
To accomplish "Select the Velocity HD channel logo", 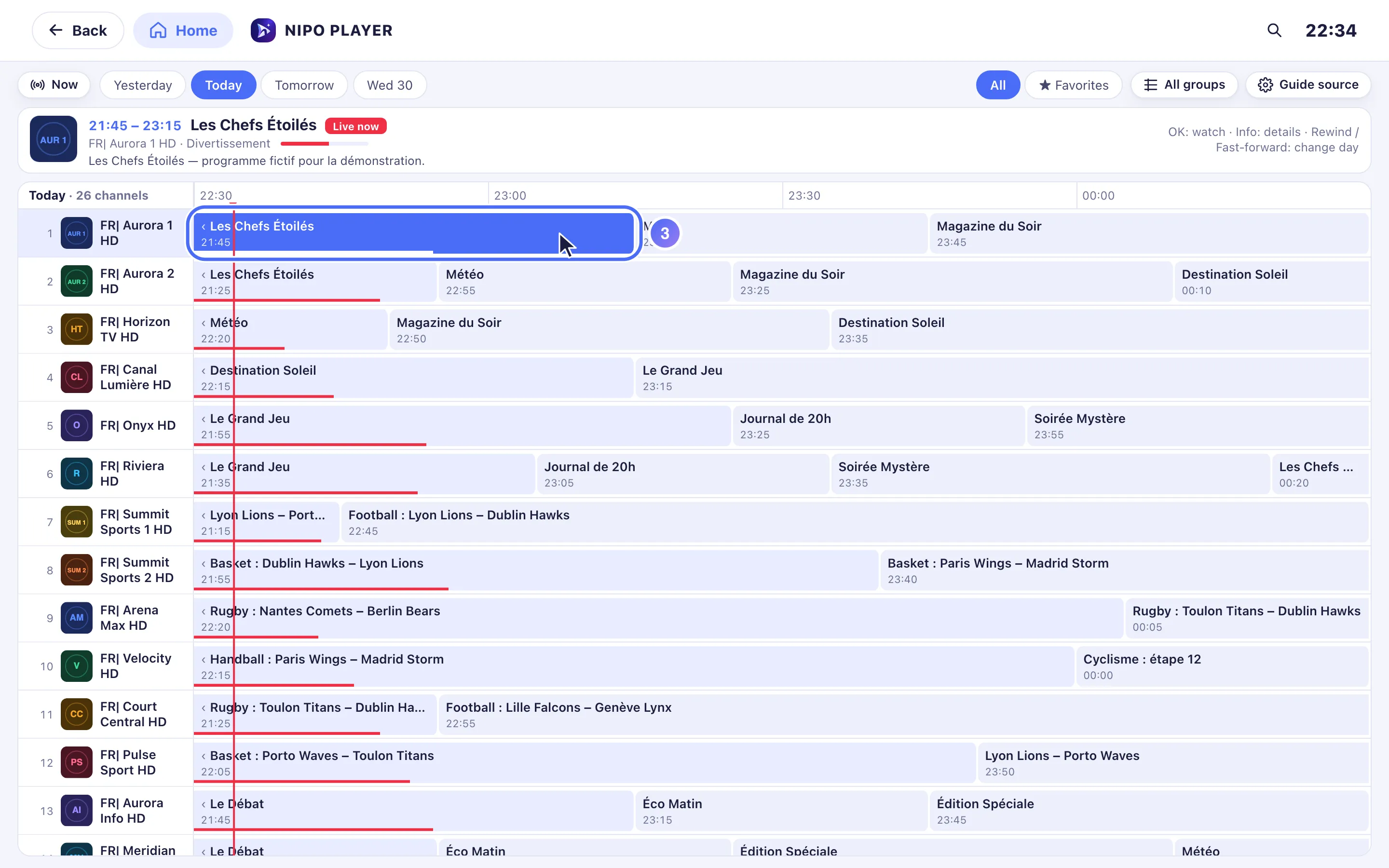I will click(76, 666).
